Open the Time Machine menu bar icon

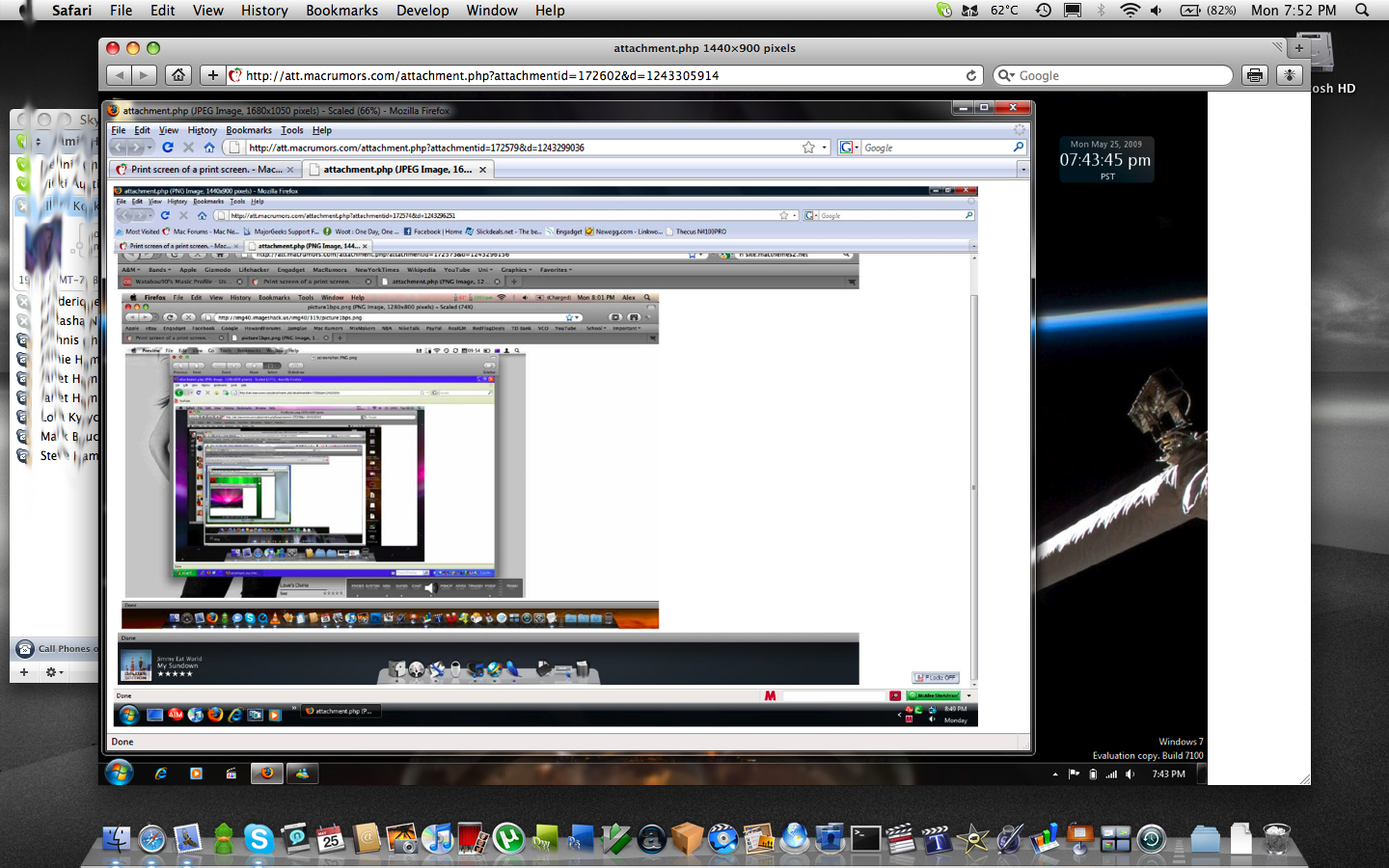click(1044, 11)
